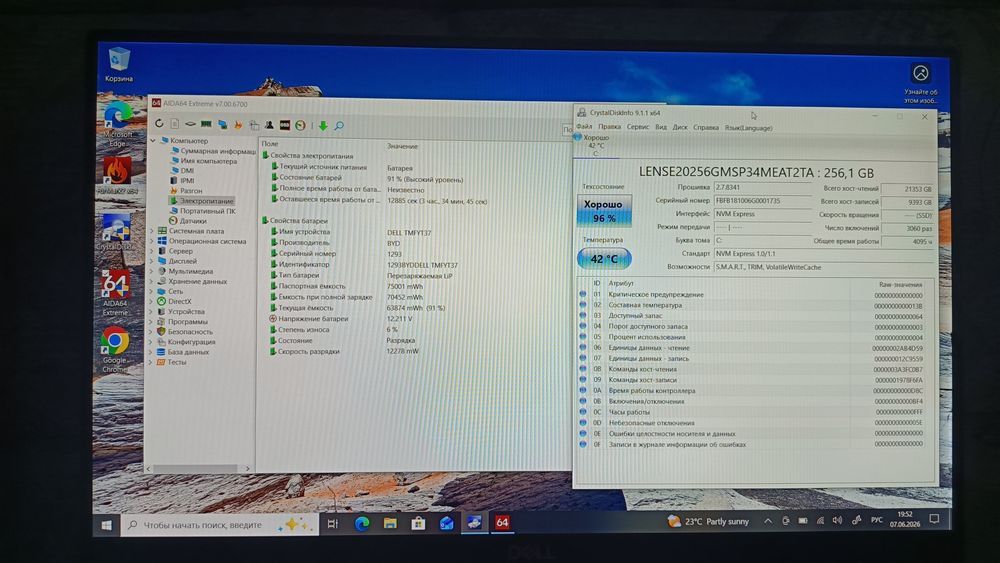1000x563 pixels.
Task: Select Датчики tree item
Action: point(193,221)
